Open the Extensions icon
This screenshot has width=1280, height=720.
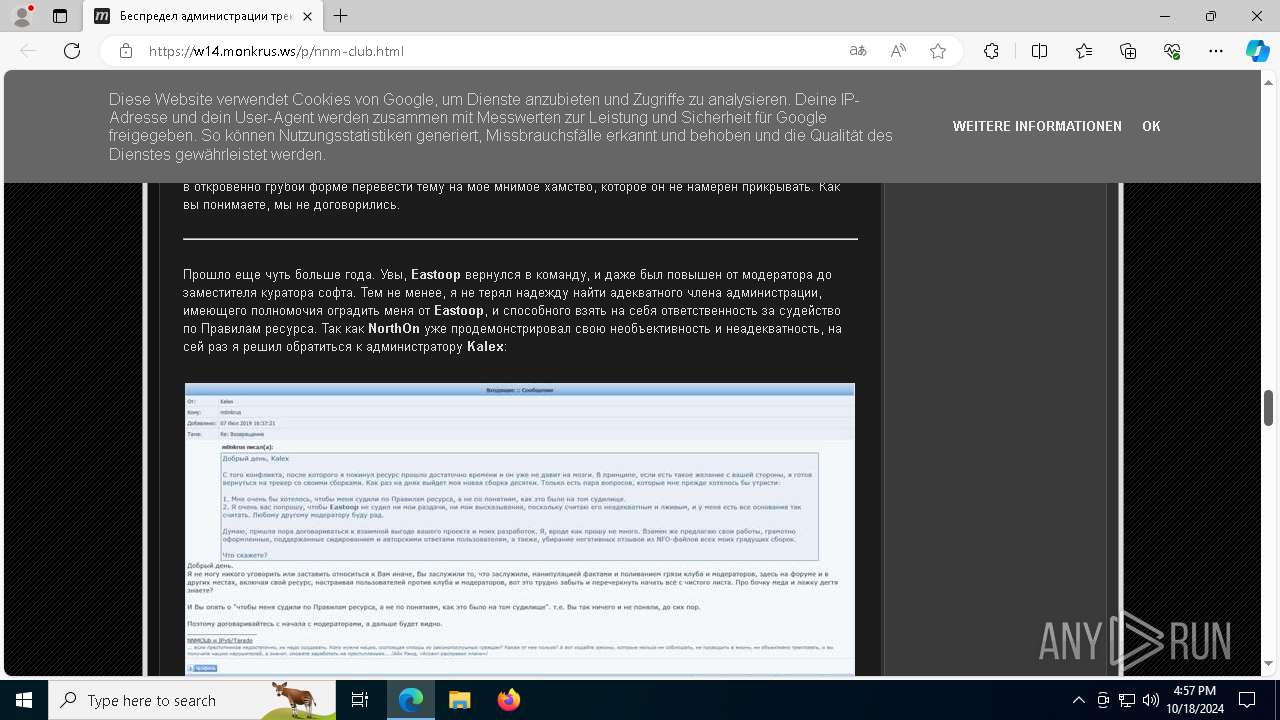(x=991, y=51)
